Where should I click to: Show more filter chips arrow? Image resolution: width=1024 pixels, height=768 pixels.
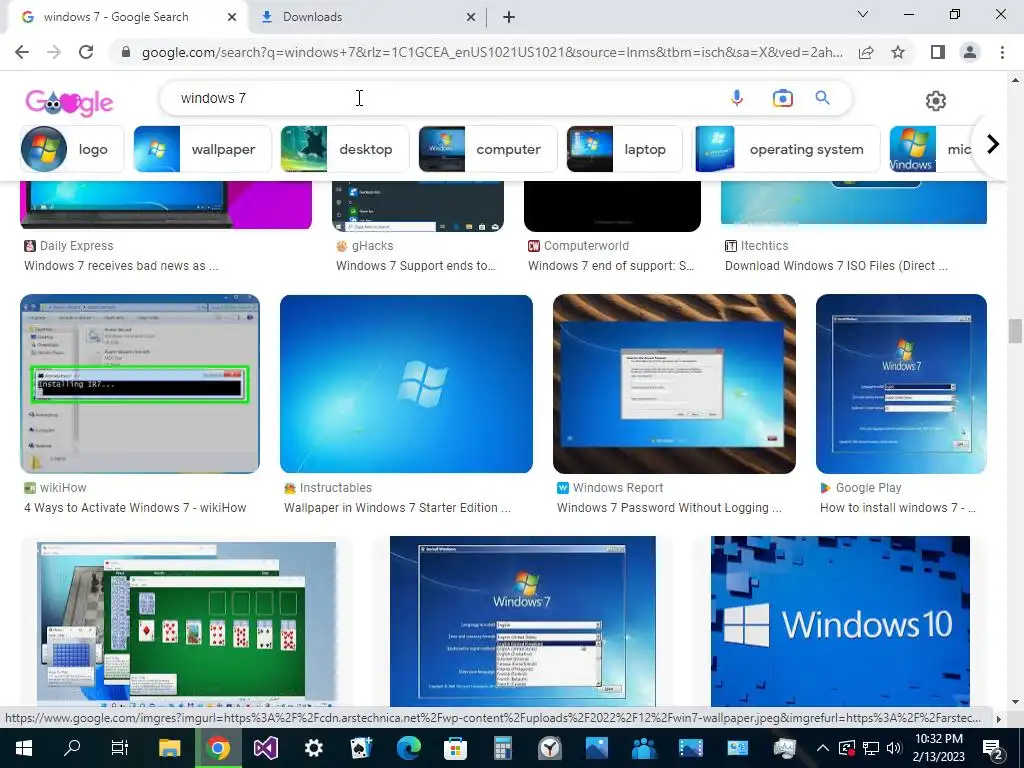pos(993,144)
